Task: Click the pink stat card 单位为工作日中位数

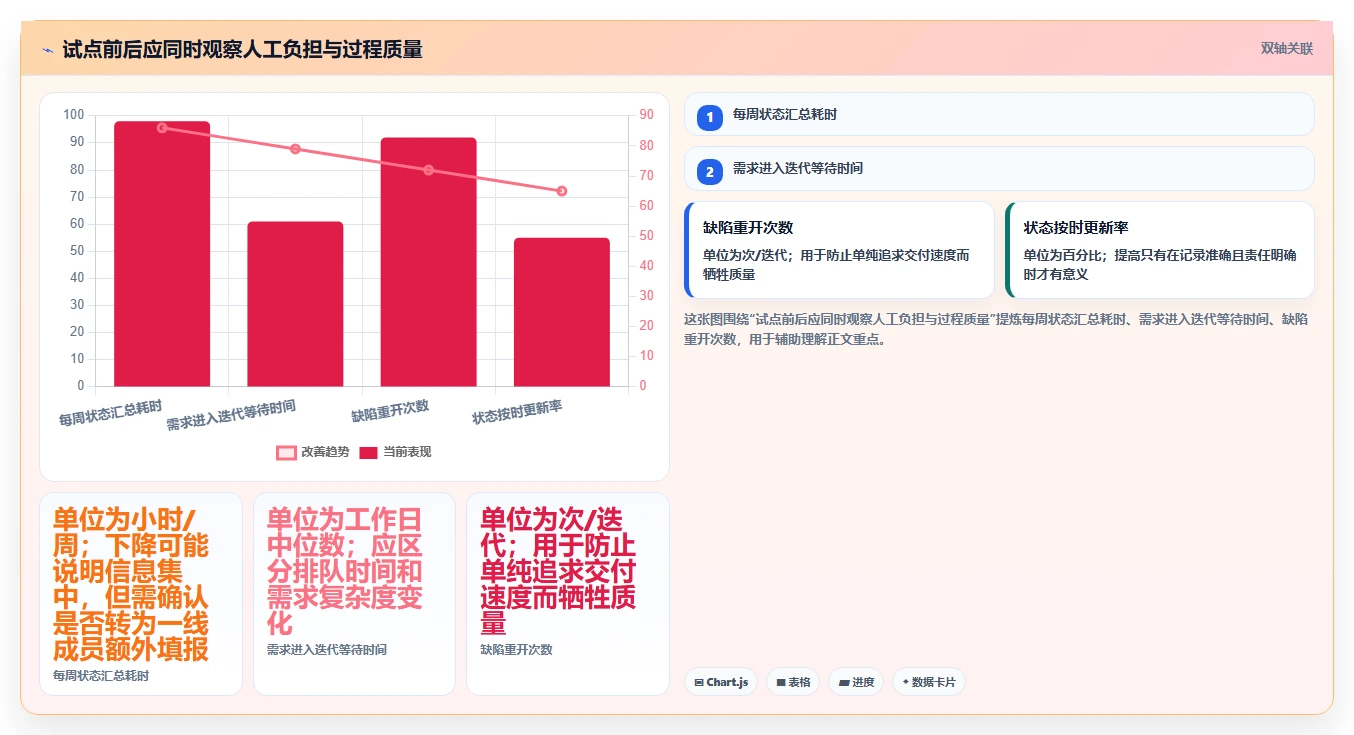Action: coord(355,594)
